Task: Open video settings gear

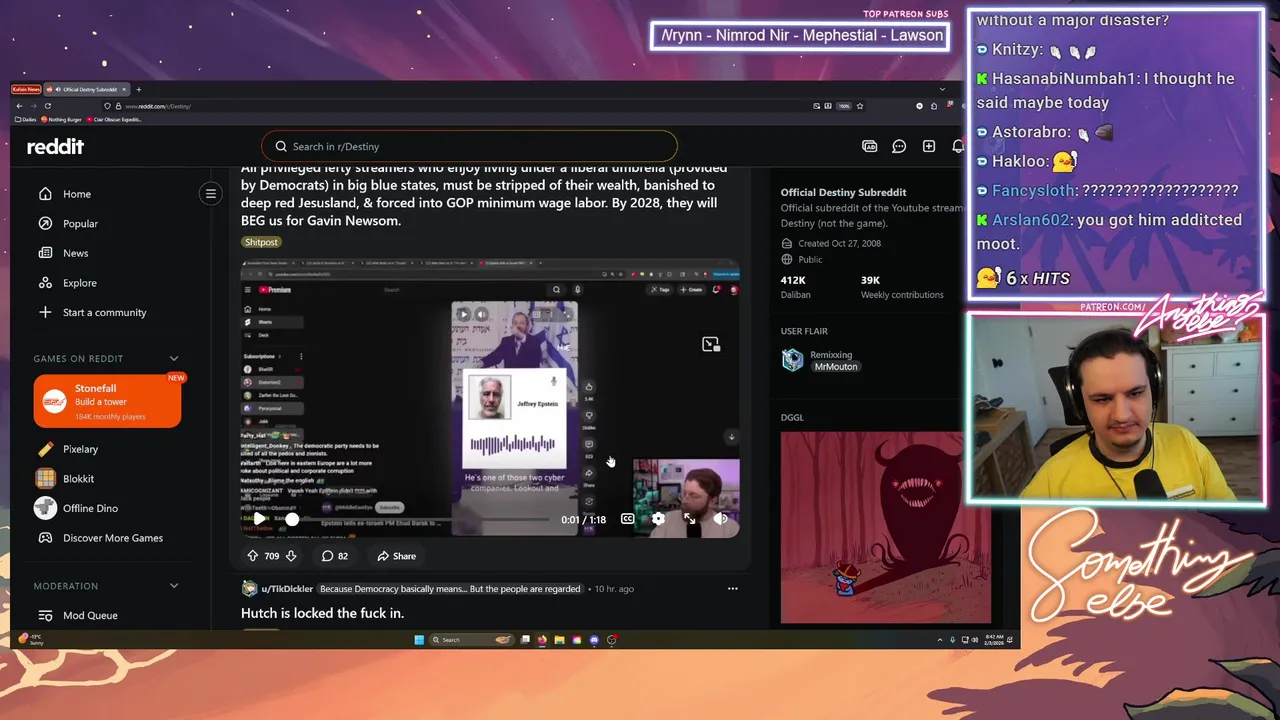Action: 658,519
